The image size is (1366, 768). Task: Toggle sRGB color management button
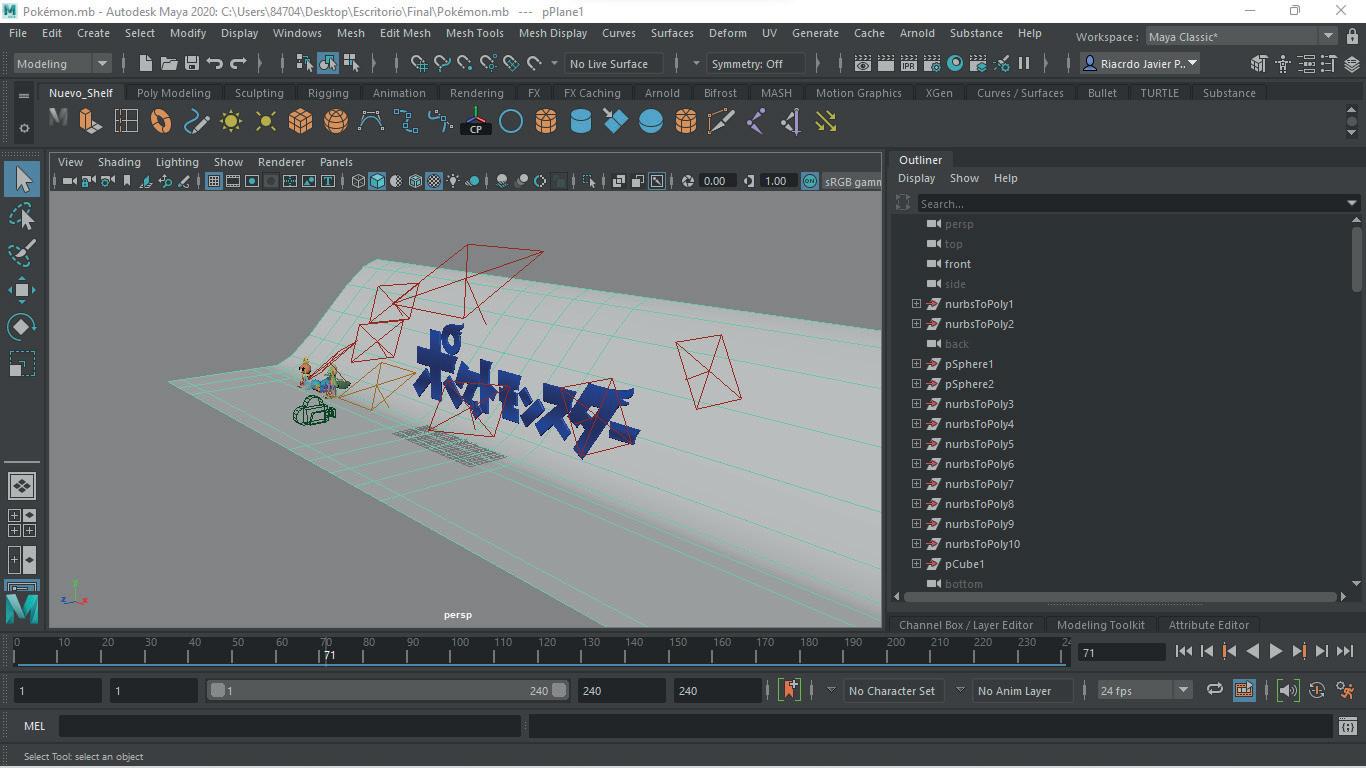(x=810, y=181)
